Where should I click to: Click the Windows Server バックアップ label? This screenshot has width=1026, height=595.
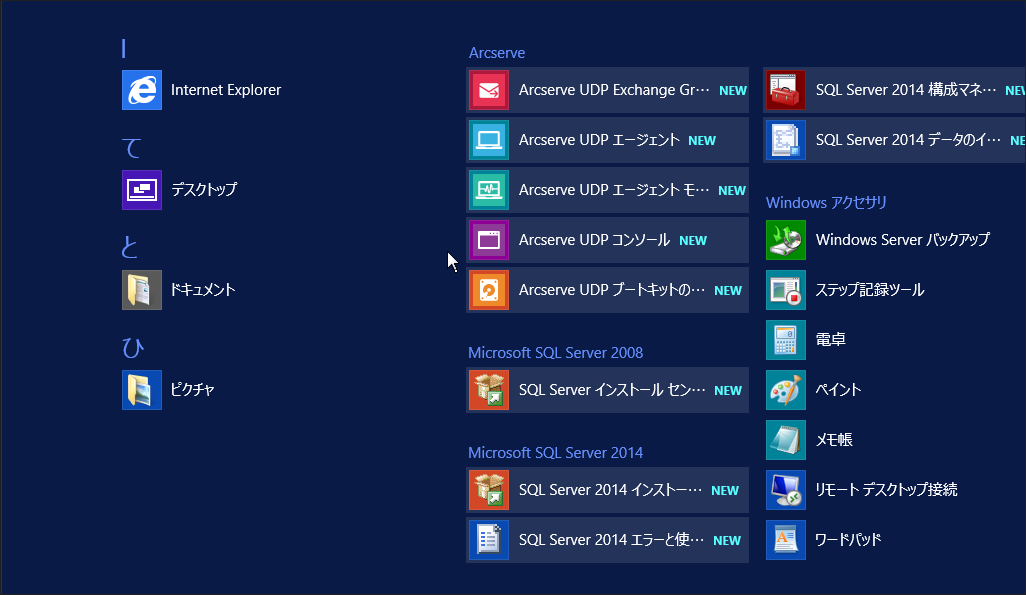click(903, 240)
